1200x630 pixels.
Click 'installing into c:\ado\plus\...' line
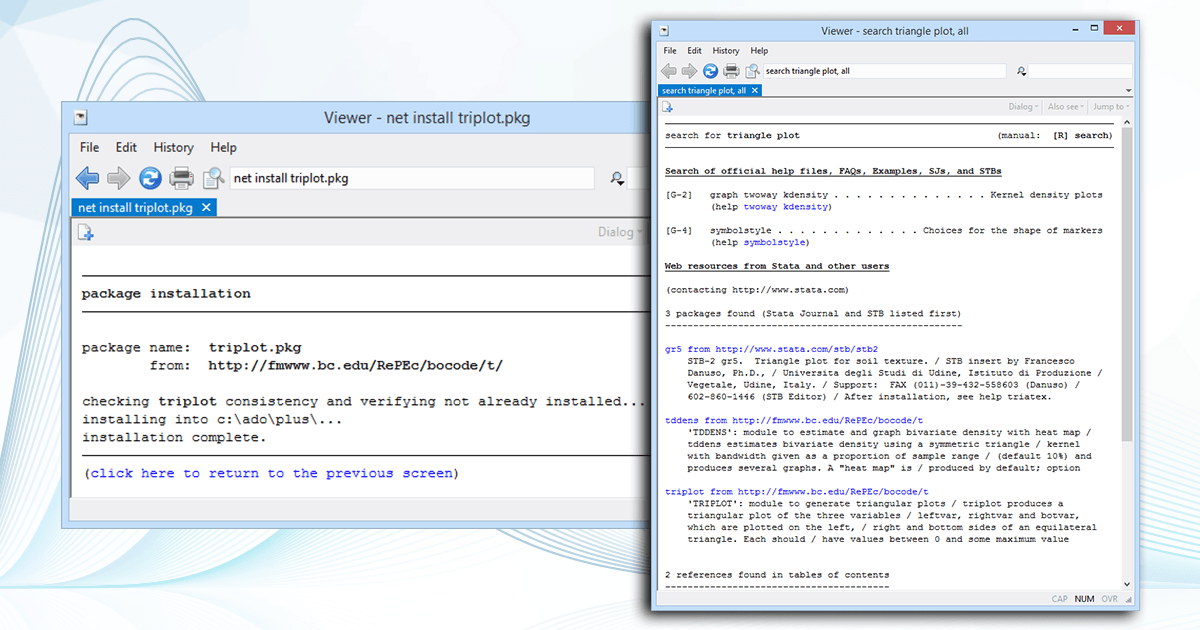tap(212, 419)
